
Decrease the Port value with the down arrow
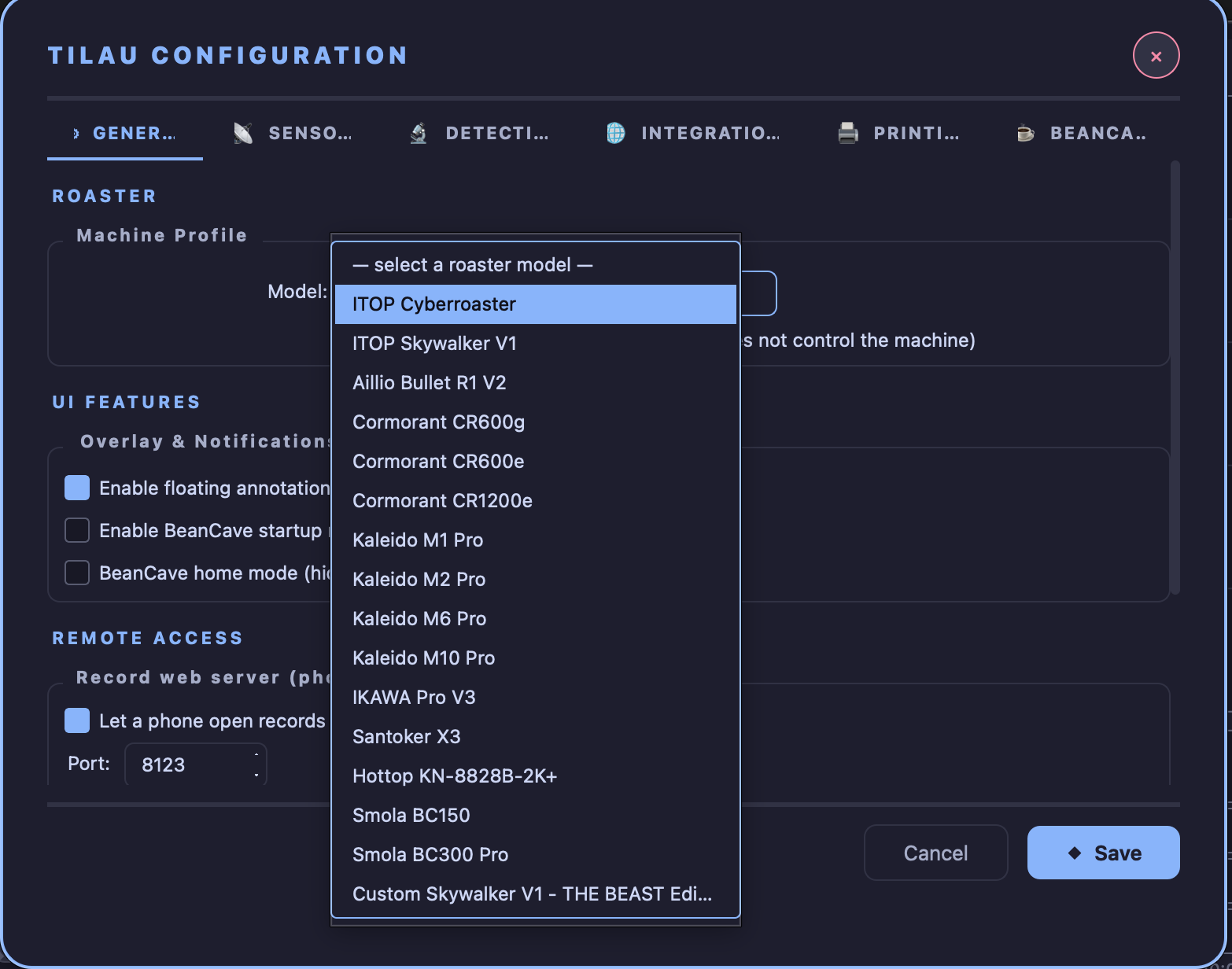coord(256,775)
